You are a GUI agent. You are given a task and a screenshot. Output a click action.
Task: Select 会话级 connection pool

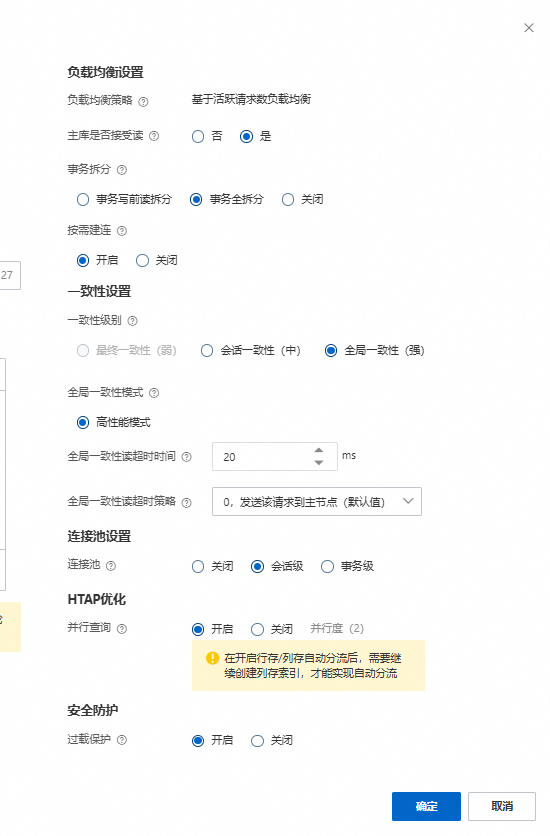257,566
